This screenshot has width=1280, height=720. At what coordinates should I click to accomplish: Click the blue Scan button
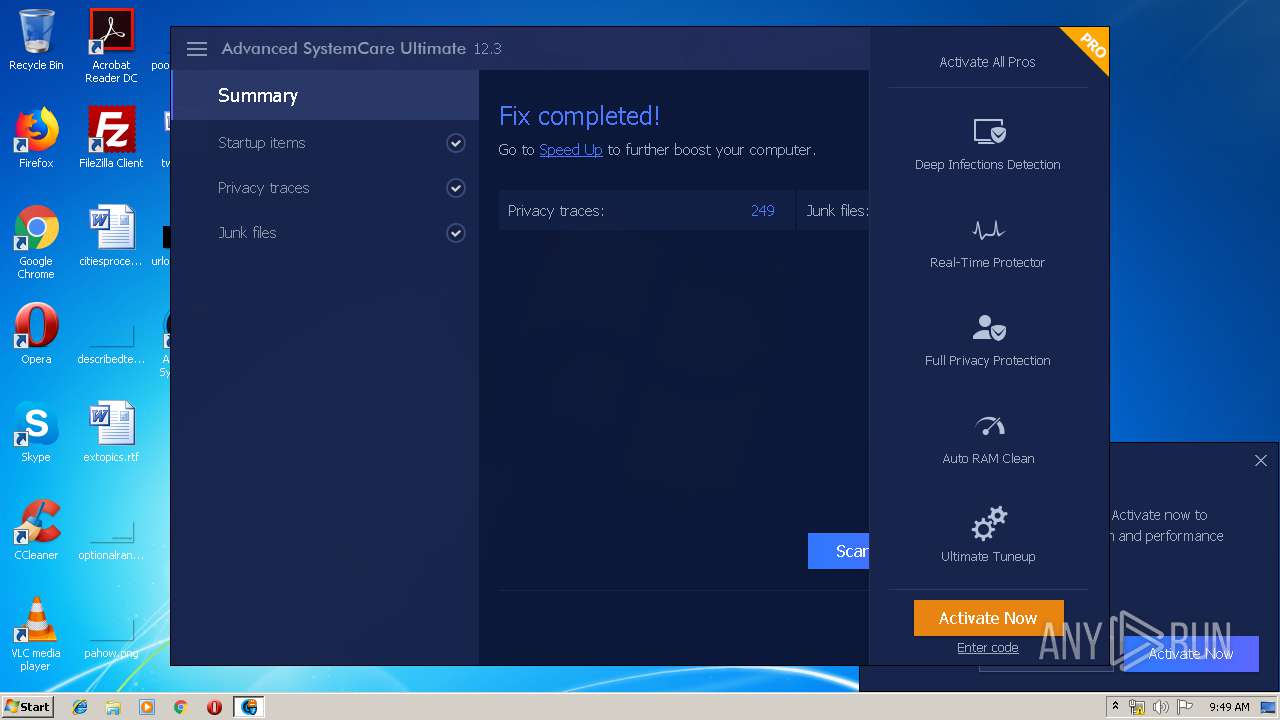click(838, 551)
